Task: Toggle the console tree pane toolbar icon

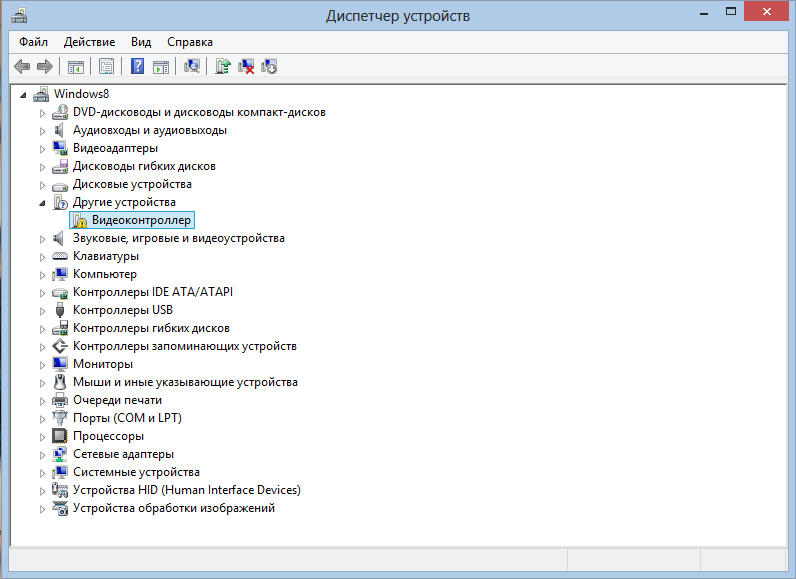Action: 76,66
